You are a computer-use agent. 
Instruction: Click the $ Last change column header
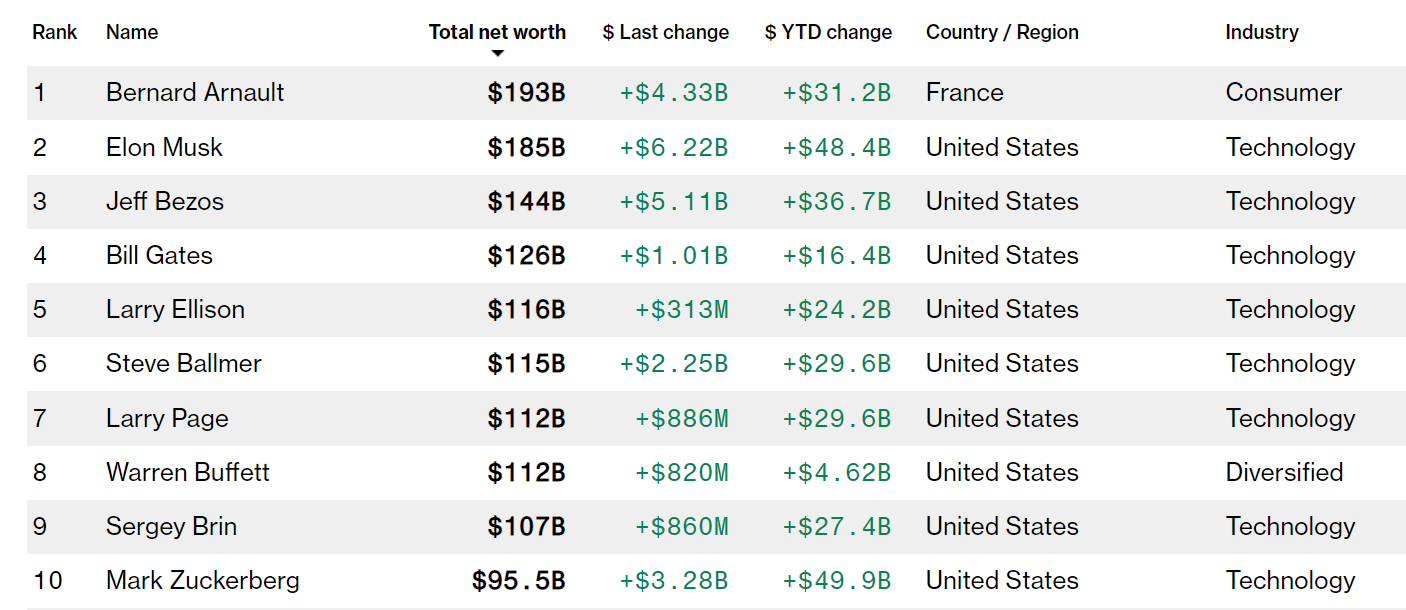[665, 32]
